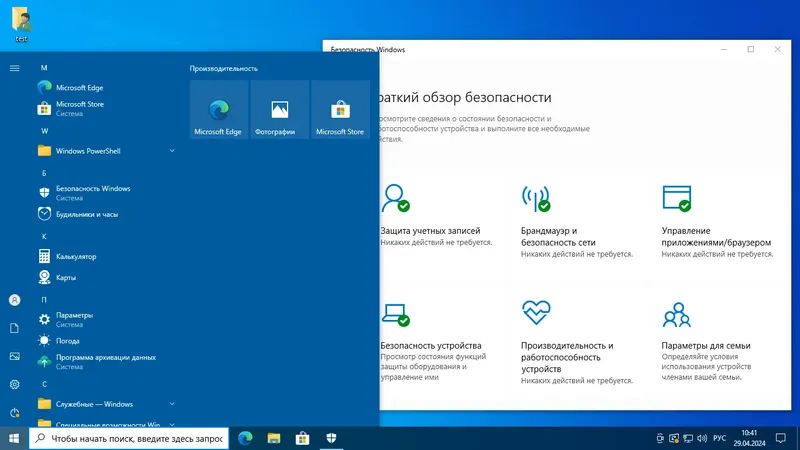This screenshot has height=450, width=800.
Task: Open the Account protection shield icon
Action: [395, 198]
